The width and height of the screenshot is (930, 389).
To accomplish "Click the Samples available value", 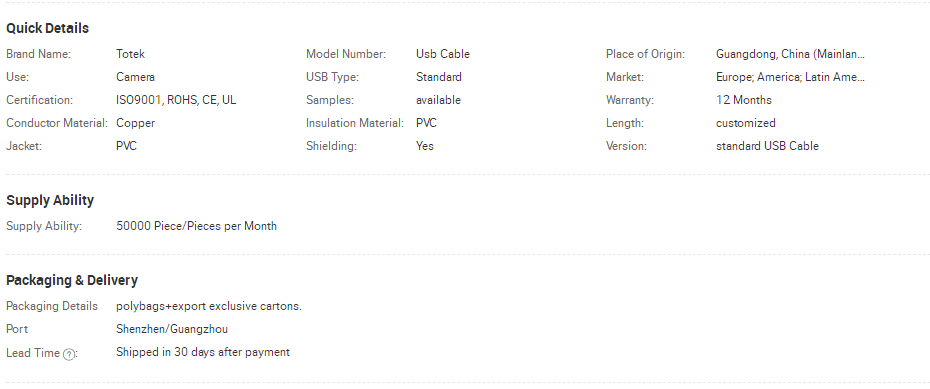I will tap(438, 100).
